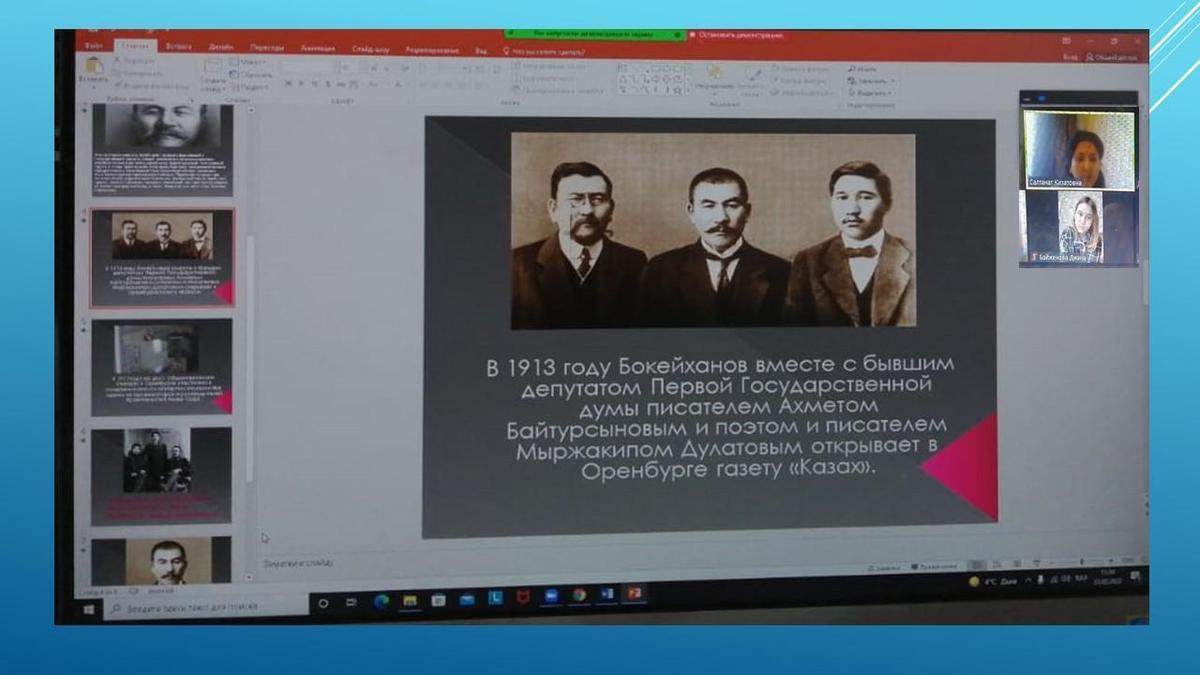Switch to the Вставка (Insert) ribbon tab
Screen dimensions: 1200x675
click(x=178, y=47)
